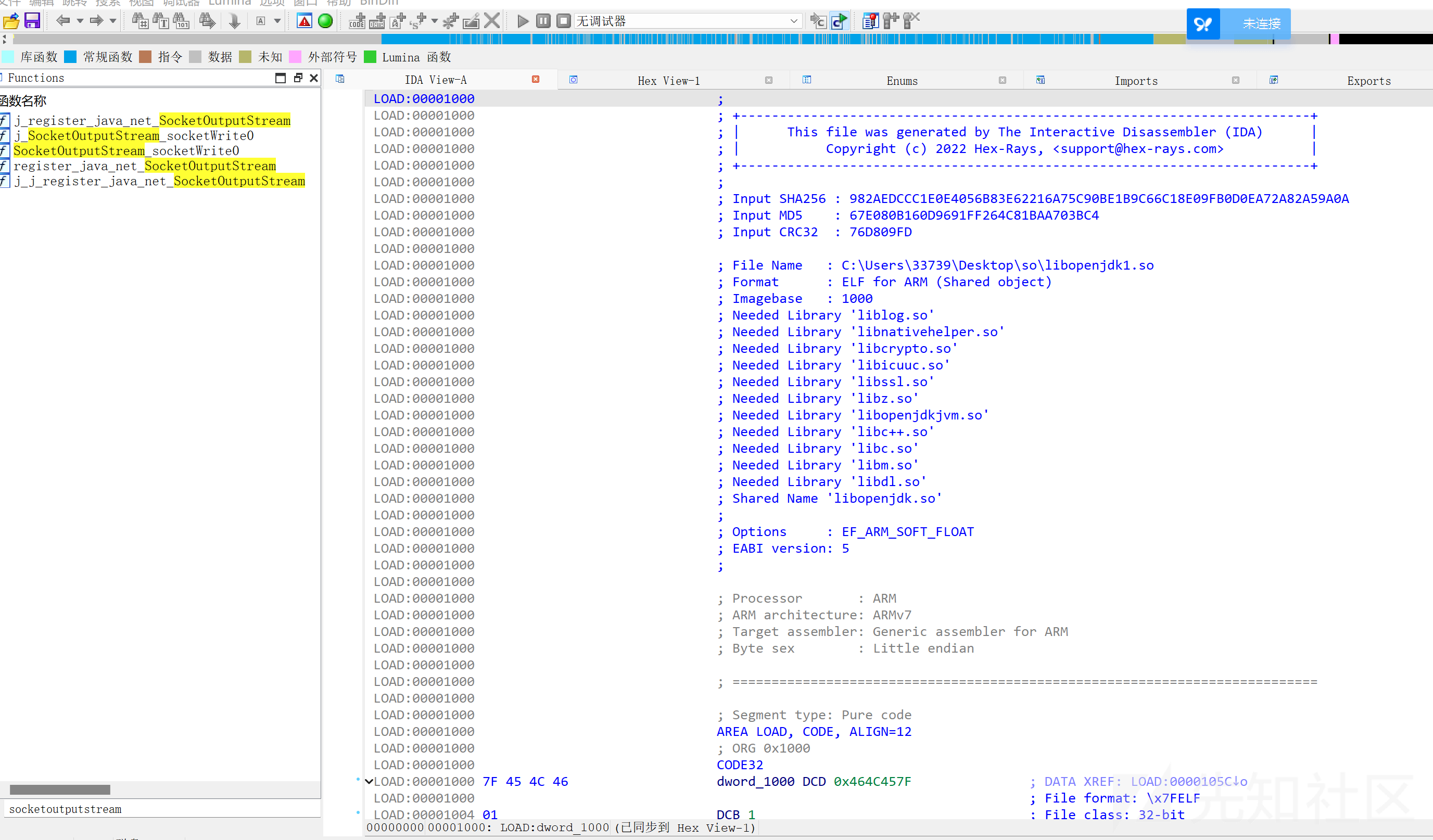The width and height of the screenshot is (1433, 840).
Task: Click the 常规函数 blue legend swatch
Action: (x=70, y=57)
